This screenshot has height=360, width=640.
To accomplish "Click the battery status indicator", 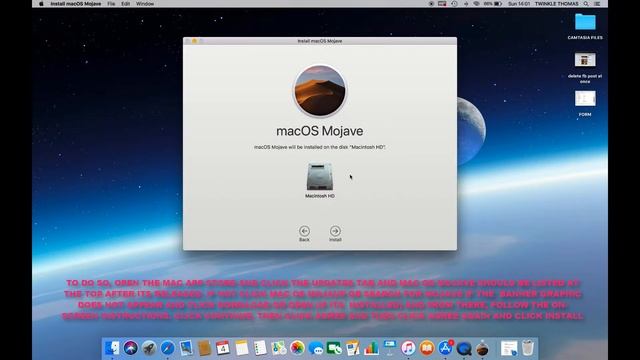I will click(493, 4).
